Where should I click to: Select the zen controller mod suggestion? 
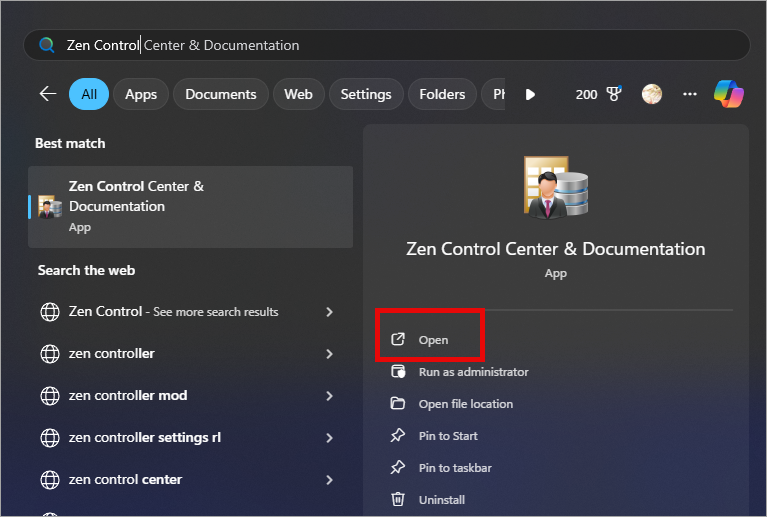click(x=128, y=396)
